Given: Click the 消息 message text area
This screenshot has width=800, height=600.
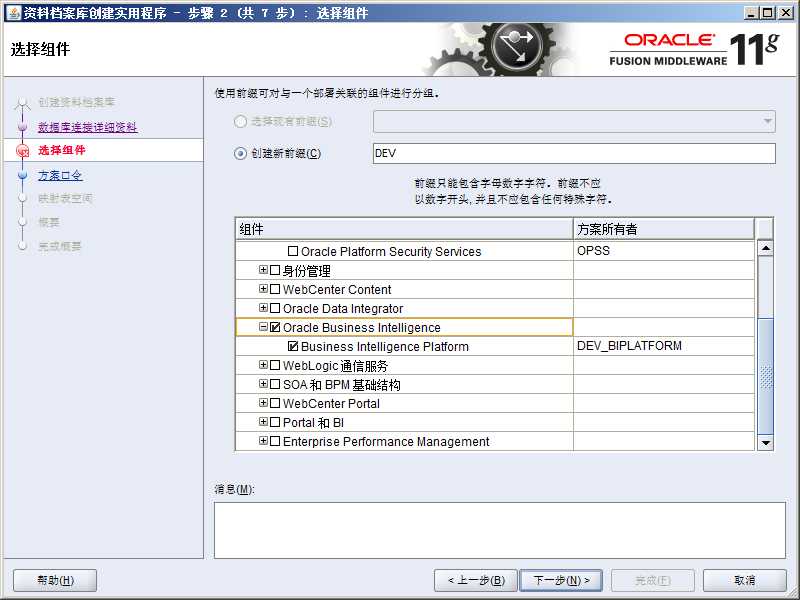Looking at the screenshot, I should pos(499,530).
